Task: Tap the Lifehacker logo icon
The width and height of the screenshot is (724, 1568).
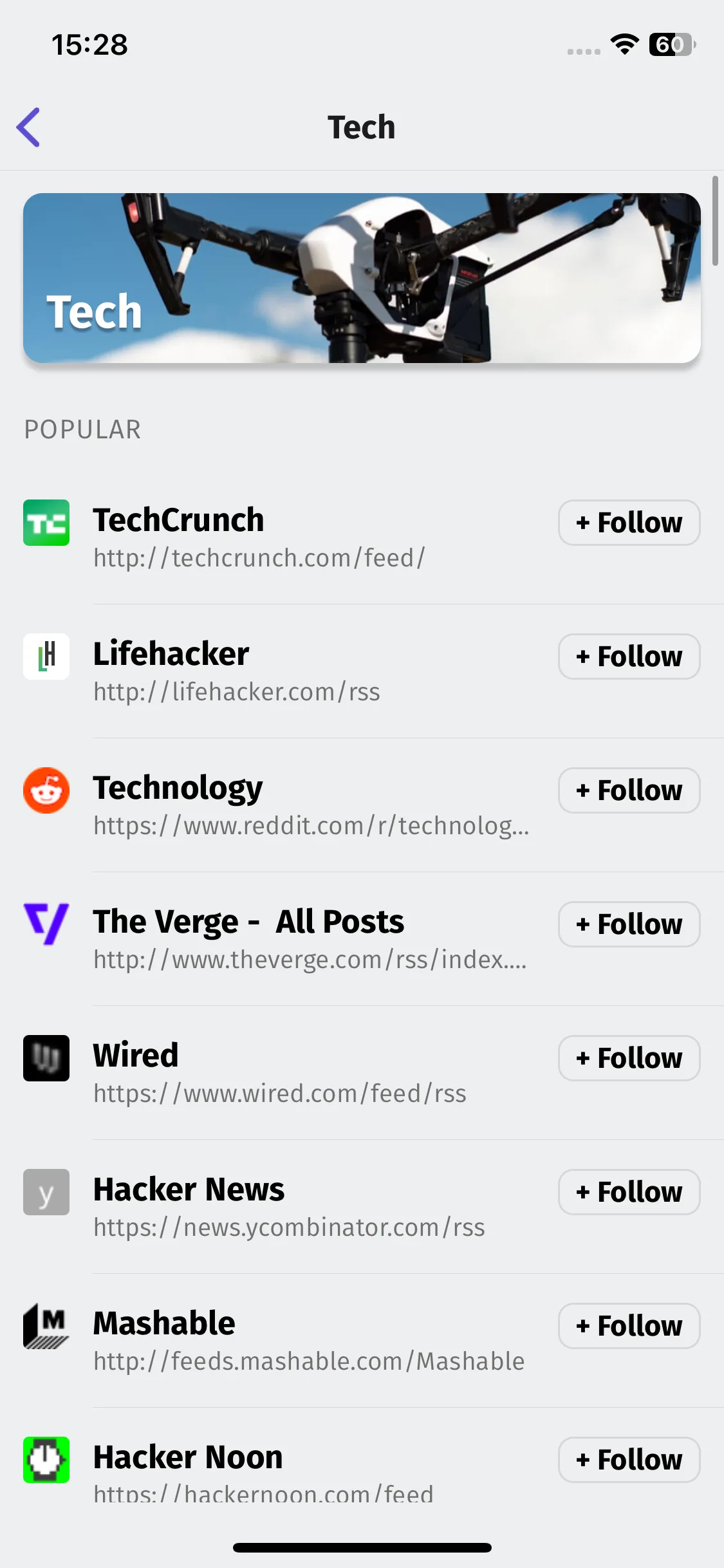Action: pyautogui.click(x=46, y=657)
